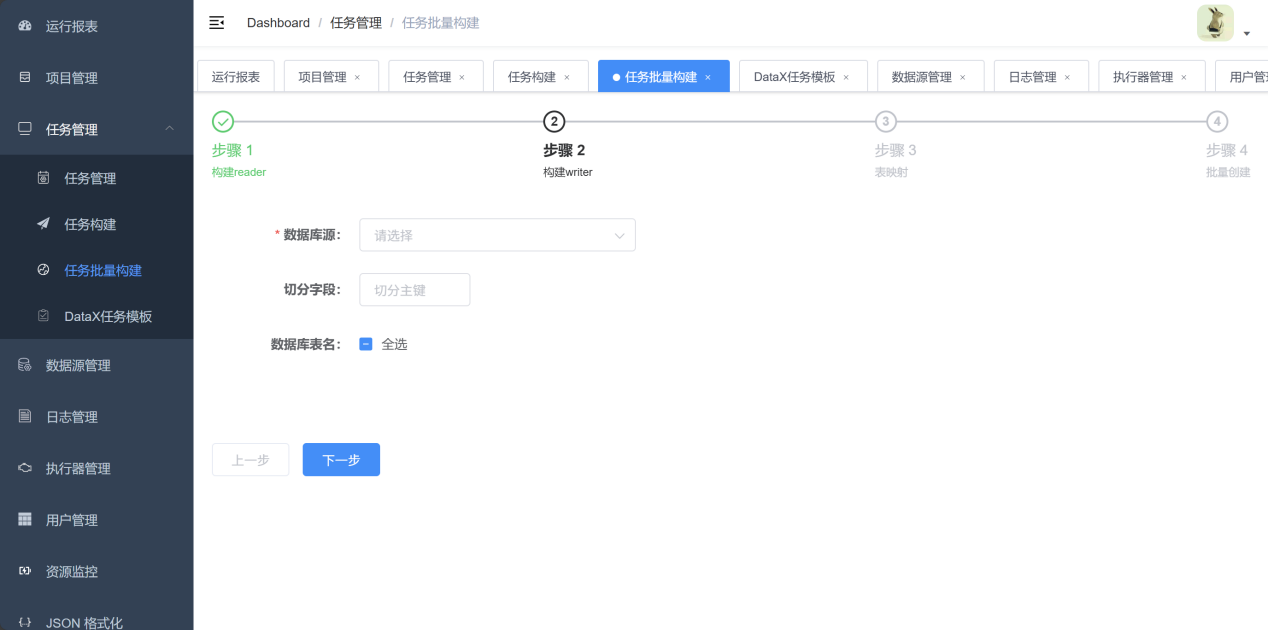The image size is (1268, 630).
Task: Open the 数据库源 select dropdown
Action: 497,235
